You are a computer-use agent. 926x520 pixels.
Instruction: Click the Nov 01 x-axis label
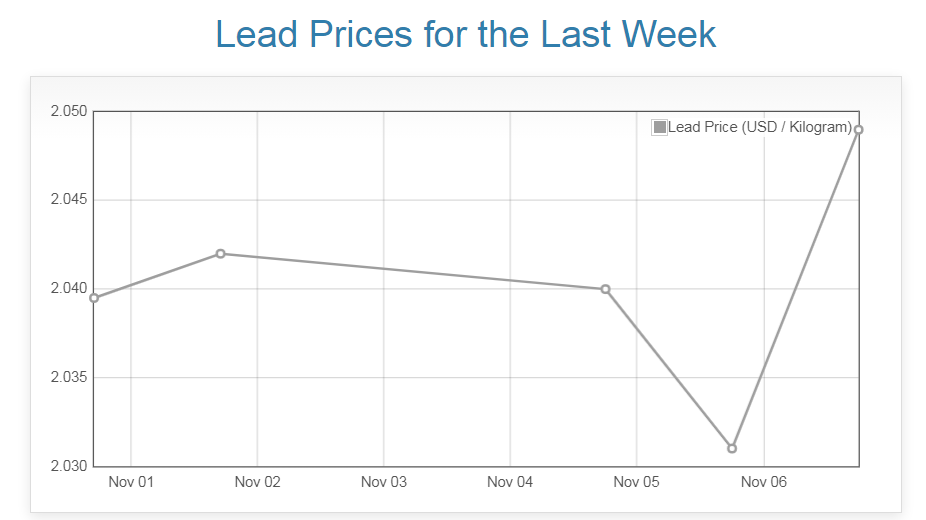pyautogui.click(x=131, y=482)
